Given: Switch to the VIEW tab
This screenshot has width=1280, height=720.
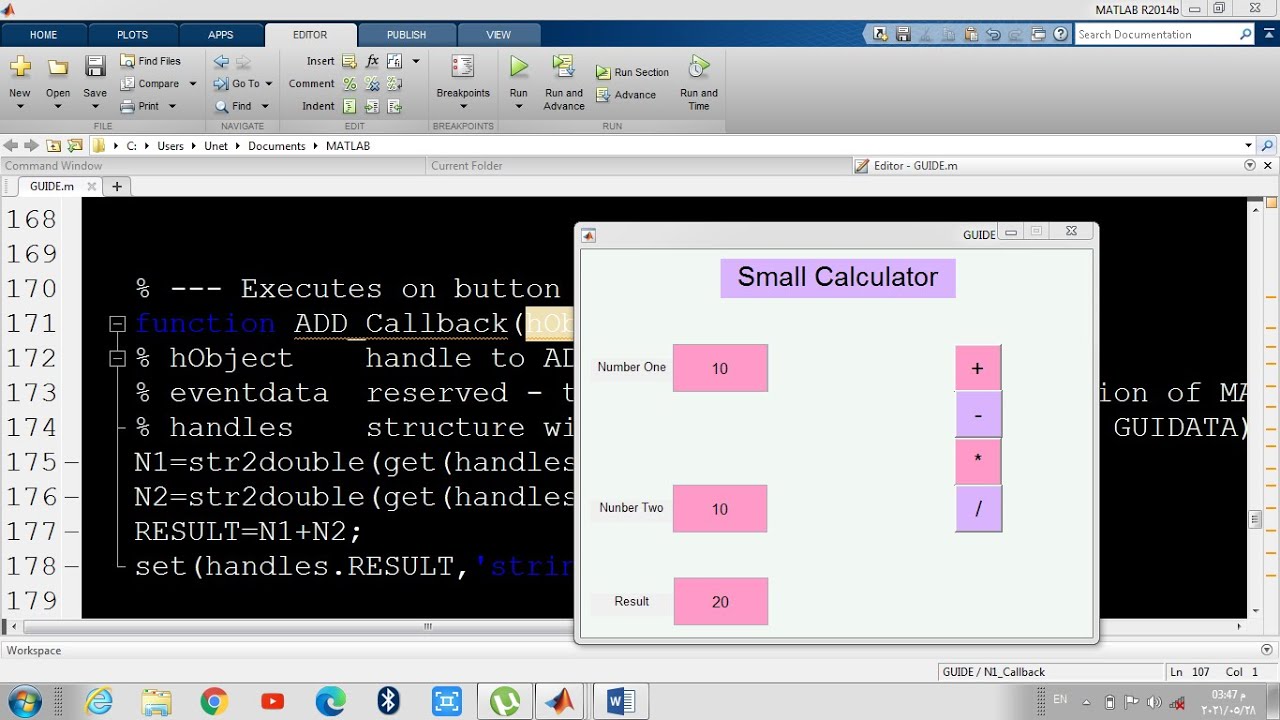Looking at the screenshot, I should pos(498,35).
